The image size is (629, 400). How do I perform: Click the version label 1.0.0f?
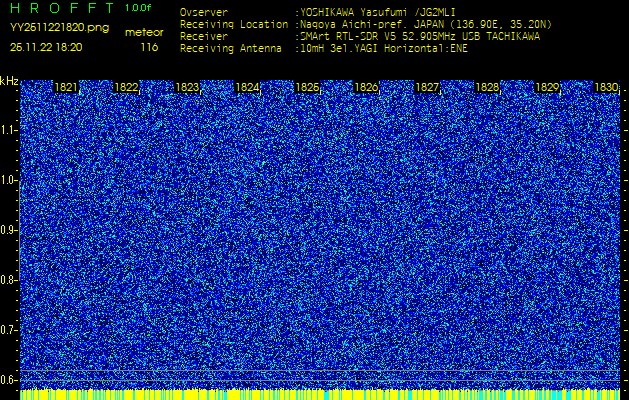click(x=138, y=8)
